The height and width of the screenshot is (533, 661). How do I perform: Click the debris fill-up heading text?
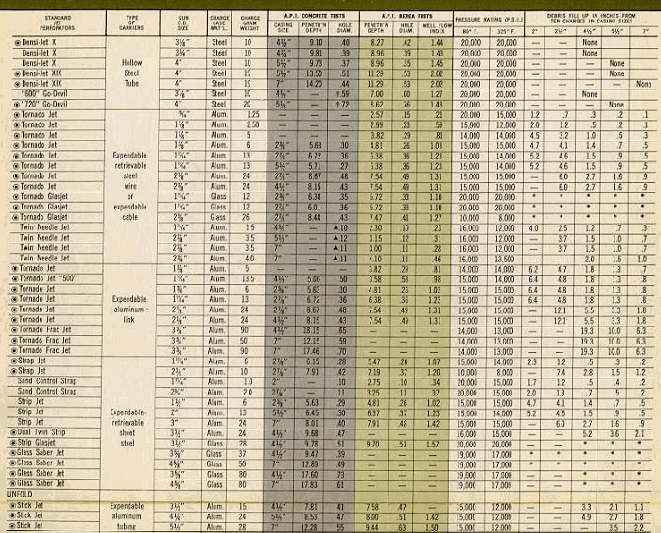click(591, 18)
